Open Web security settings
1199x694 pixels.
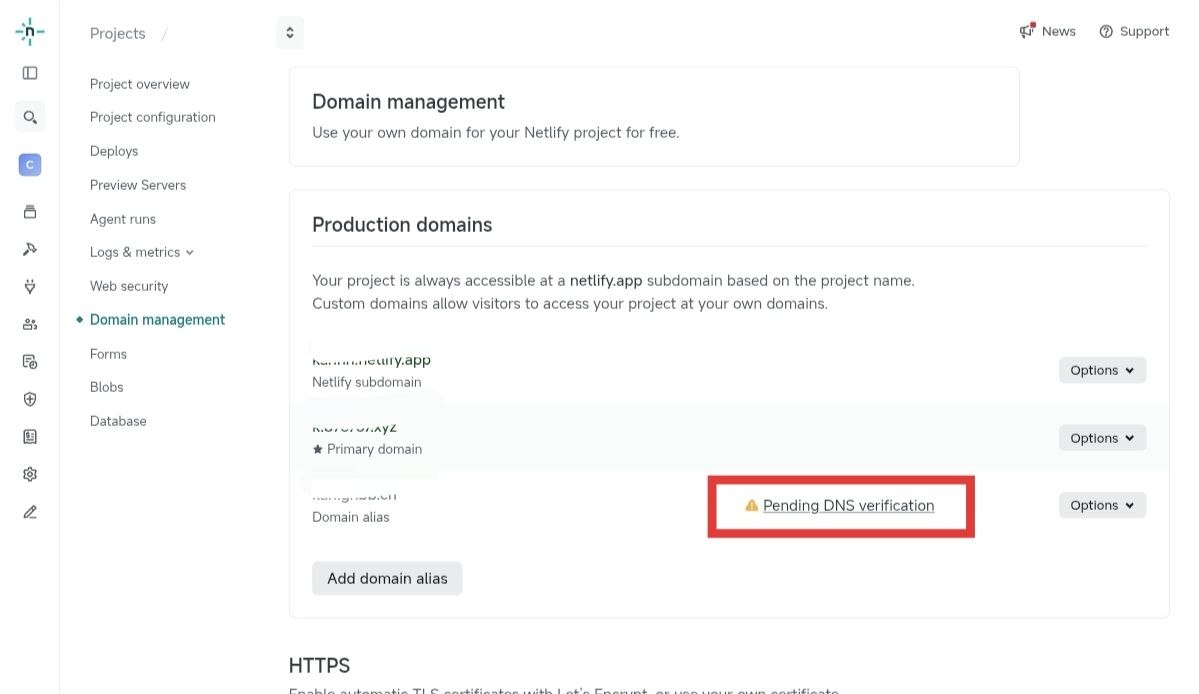pyautogui.click(x=129, y=286)
